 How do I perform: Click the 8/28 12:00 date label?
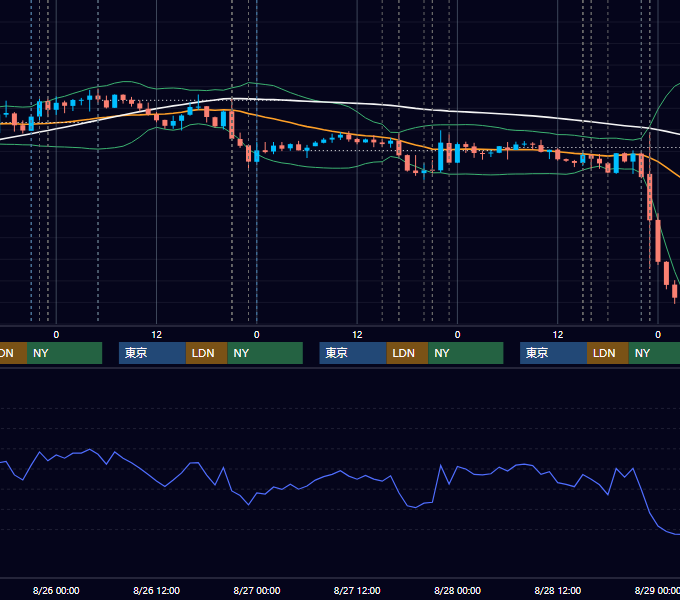[x=558, y=590]
